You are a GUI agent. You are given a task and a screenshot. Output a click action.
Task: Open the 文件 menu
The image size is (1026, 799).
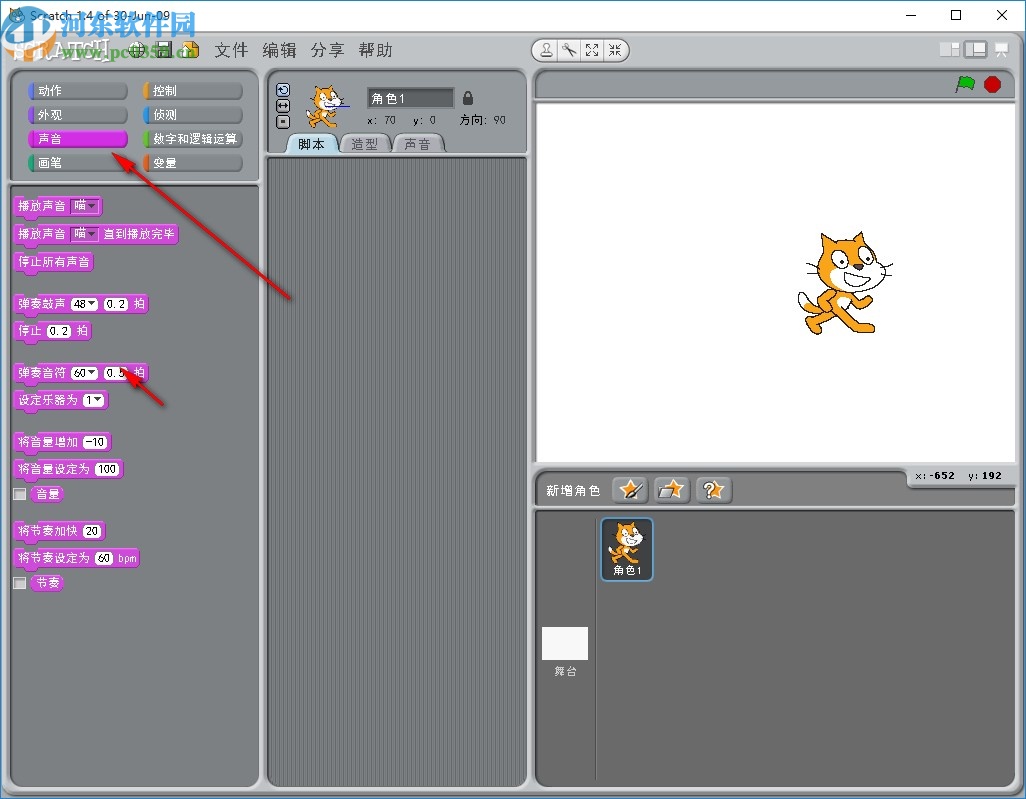pos(231,50)
